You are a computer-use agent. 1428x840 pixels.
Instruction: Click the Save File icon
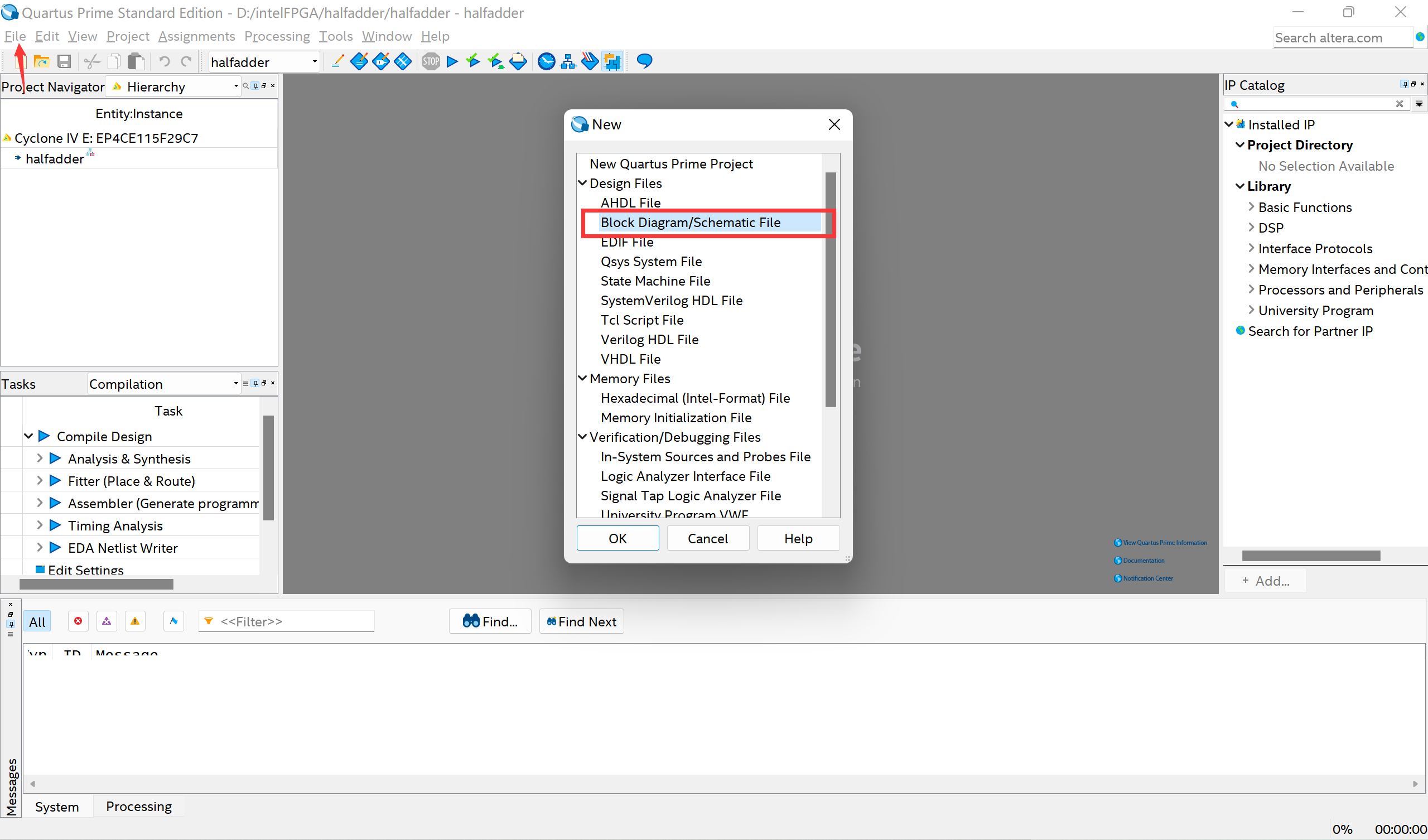point(64,61)
